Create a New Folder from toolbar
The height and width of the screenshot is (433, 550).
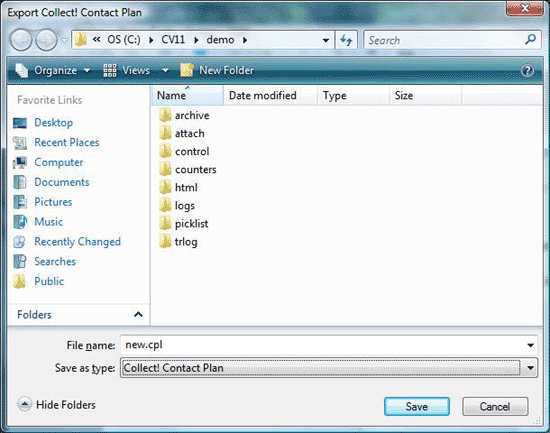point(217,71)
